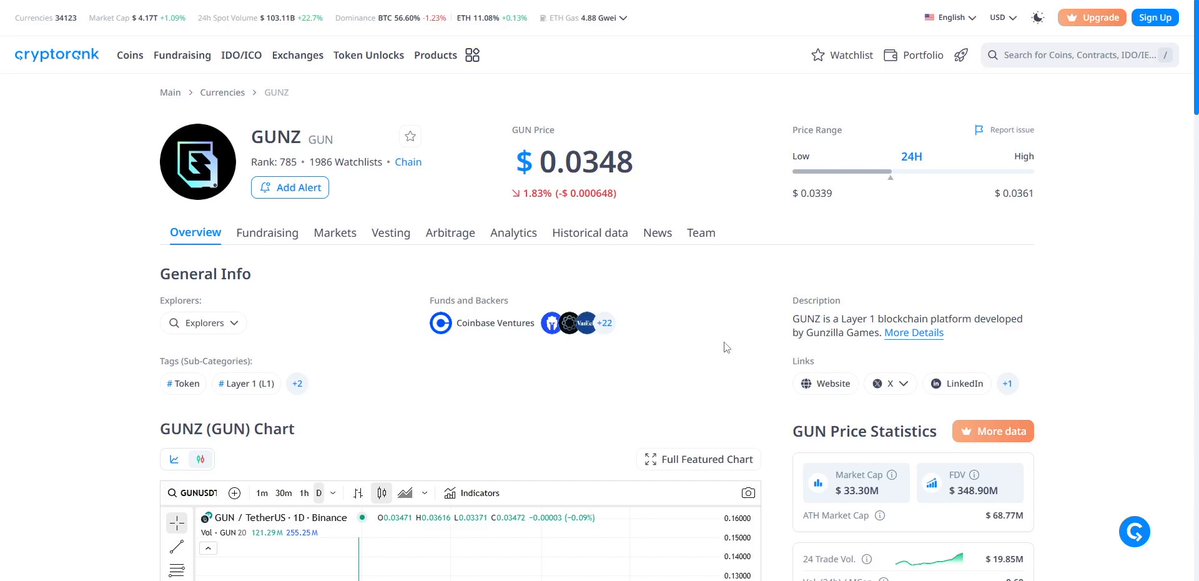Screen dimensions: 1199x581
Task: Show +22 more backers
Action: coord(604,323)
